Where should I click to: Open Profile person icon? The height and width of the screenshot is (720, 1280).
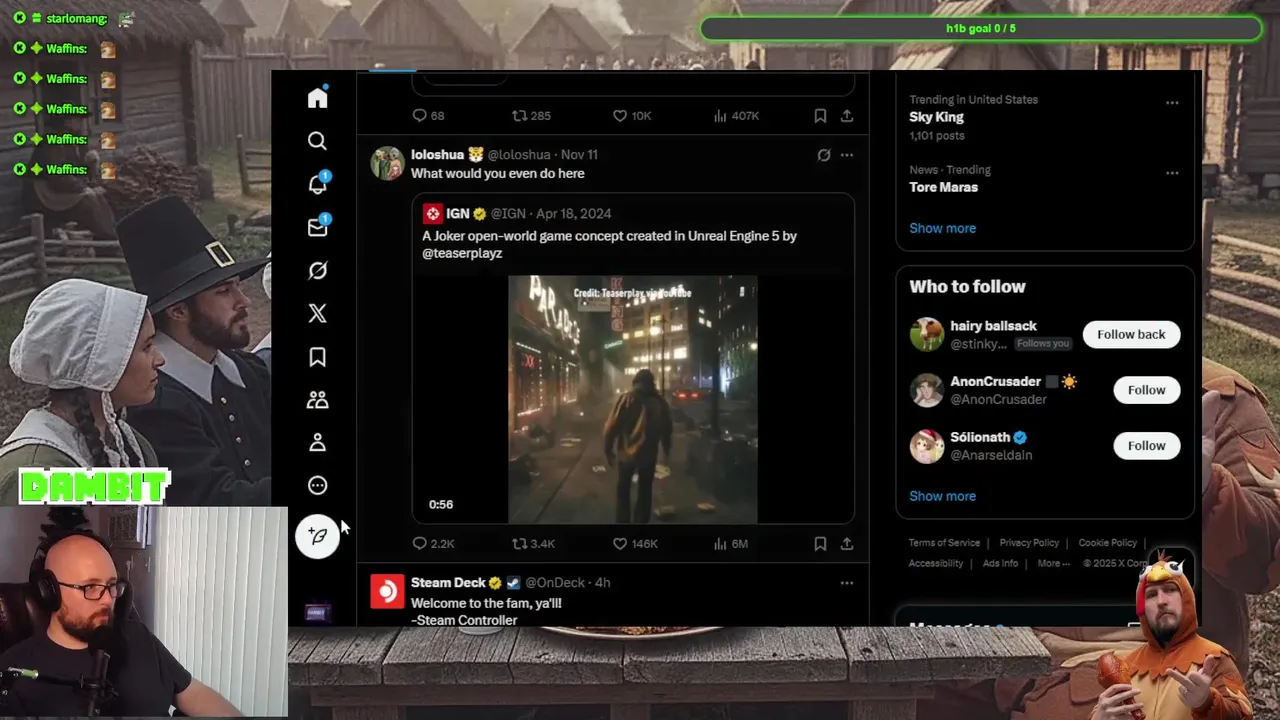coord(317,442)
